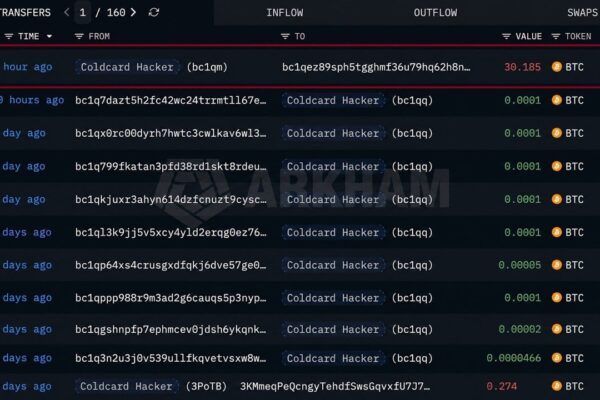600x400 pixels.
Task: Open Coldcard Hacker (bc1qm) sender entity
Action: [127, 67]
